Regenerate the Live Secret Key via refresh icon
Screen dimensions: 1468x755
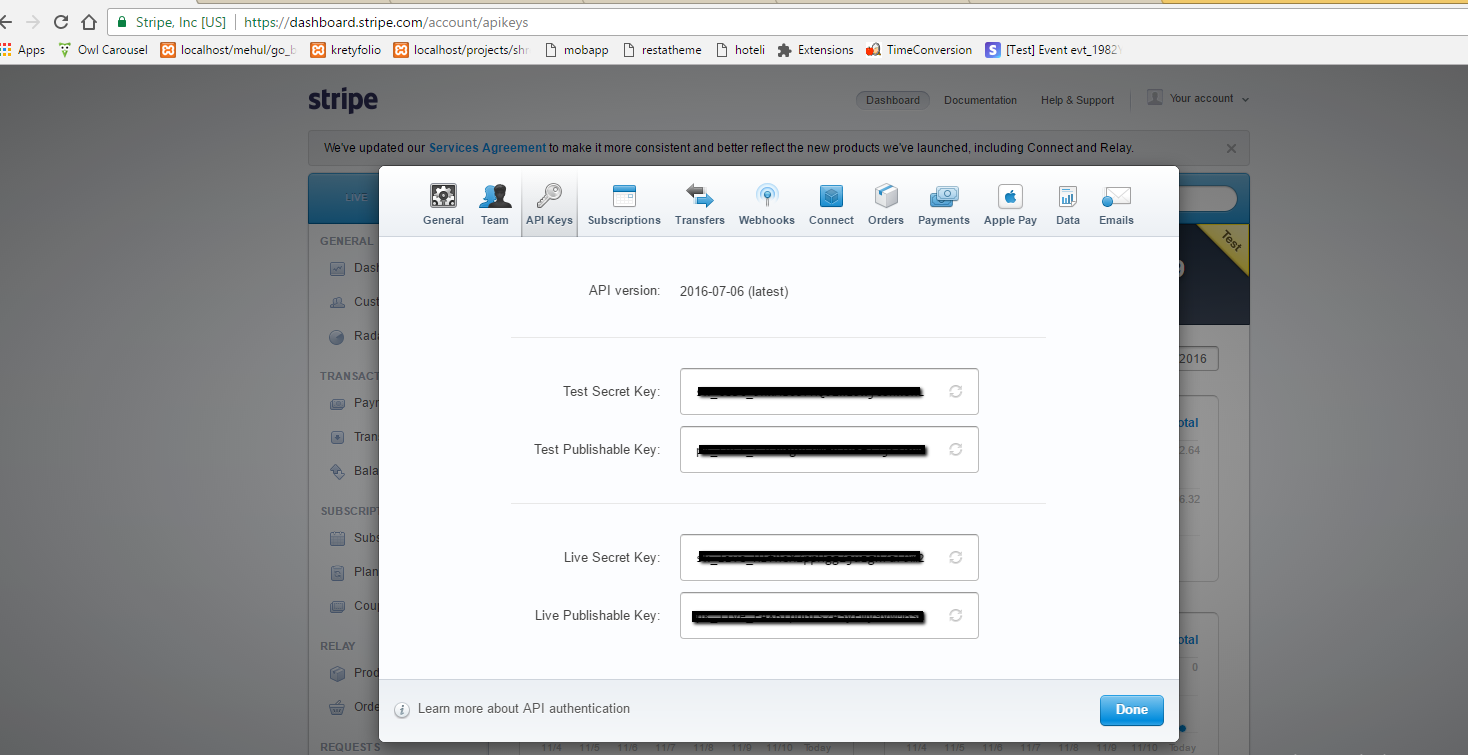point(955,557)
